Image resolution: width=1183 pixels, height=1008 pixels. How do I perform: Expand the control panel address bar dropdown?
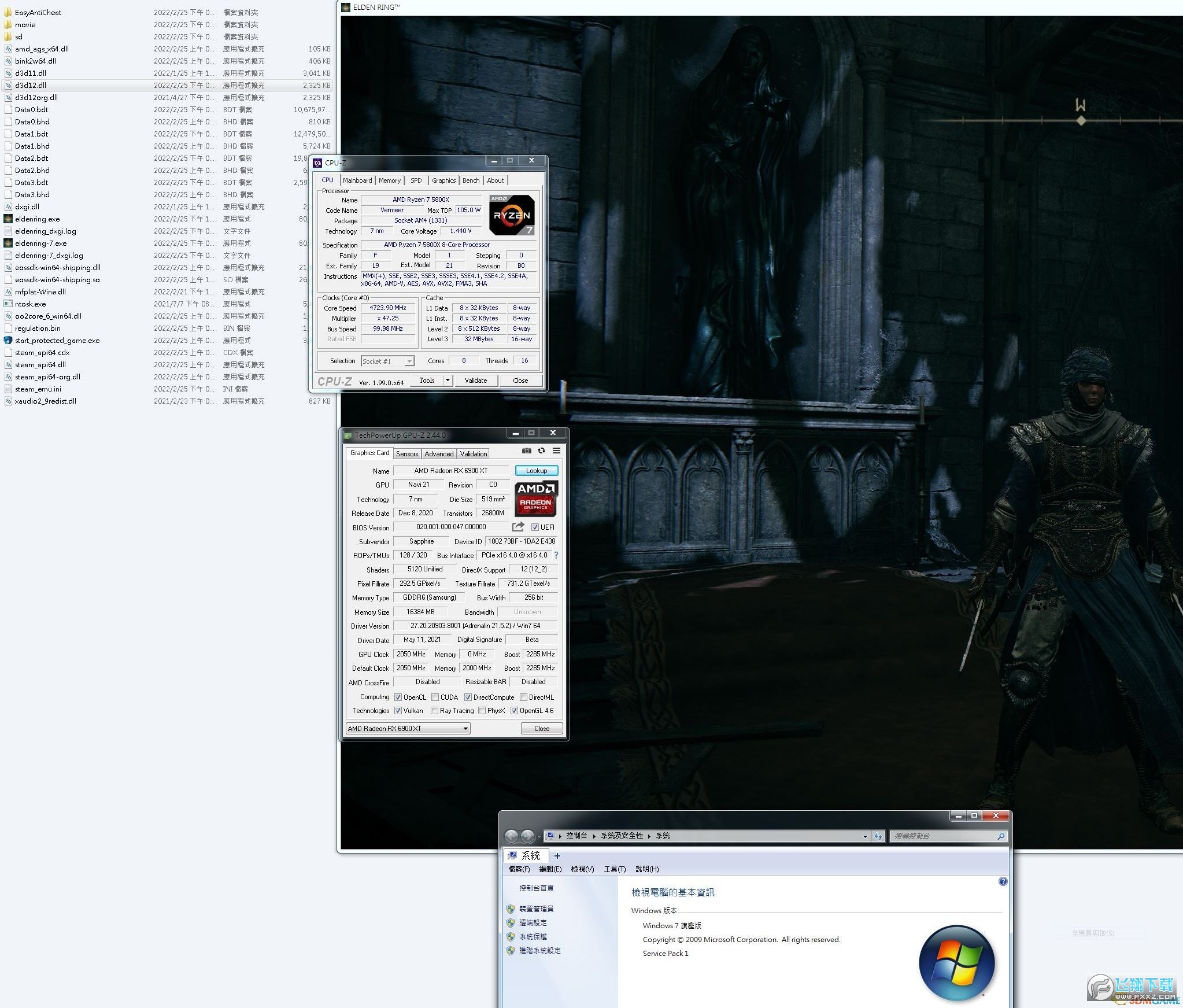click(865, 836)
